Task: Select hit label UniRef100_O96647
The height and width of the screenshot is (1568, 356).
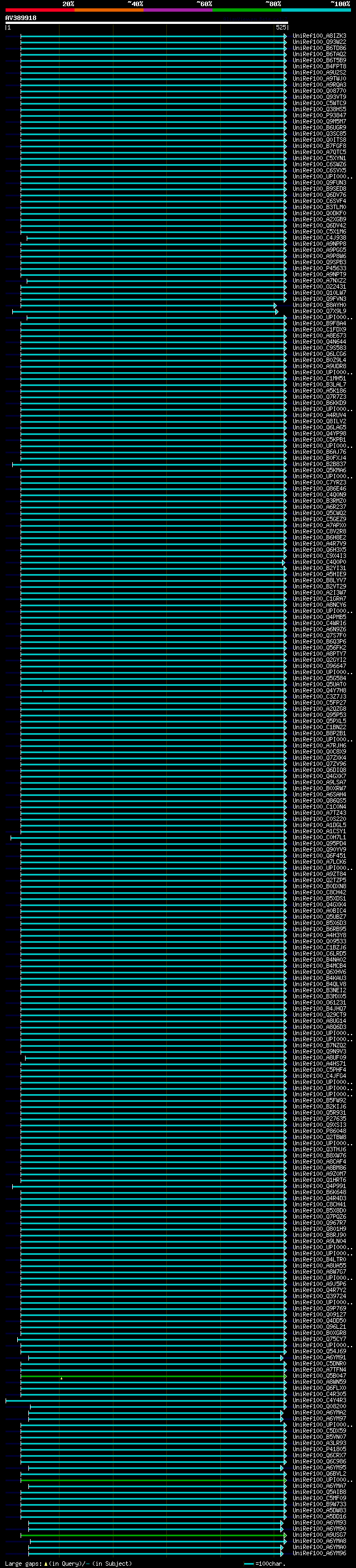Action: [319, 666]
